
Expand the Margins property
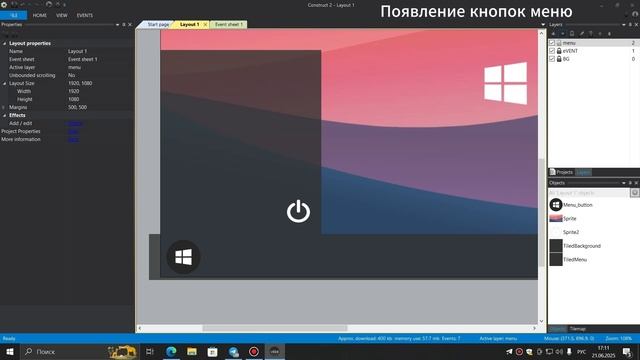point(4,107)
